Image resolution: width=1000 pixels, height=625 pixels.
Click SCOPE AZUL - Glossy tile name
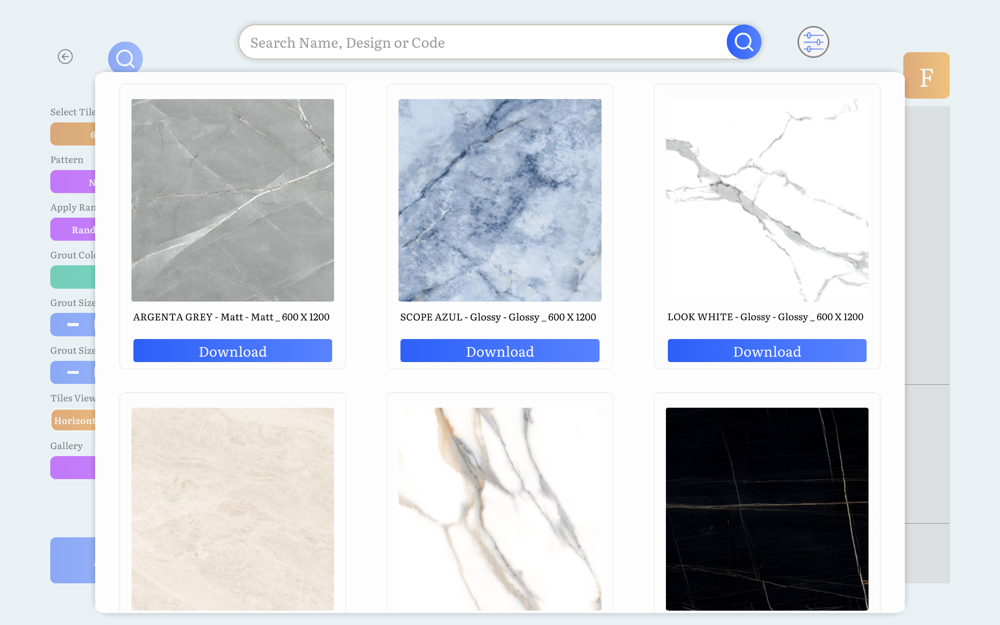tap(498, 317)
